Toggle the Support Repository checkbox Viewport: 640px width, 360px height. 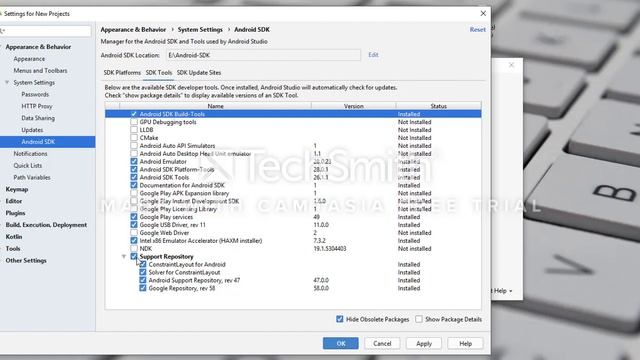click(x=134, y=256)
